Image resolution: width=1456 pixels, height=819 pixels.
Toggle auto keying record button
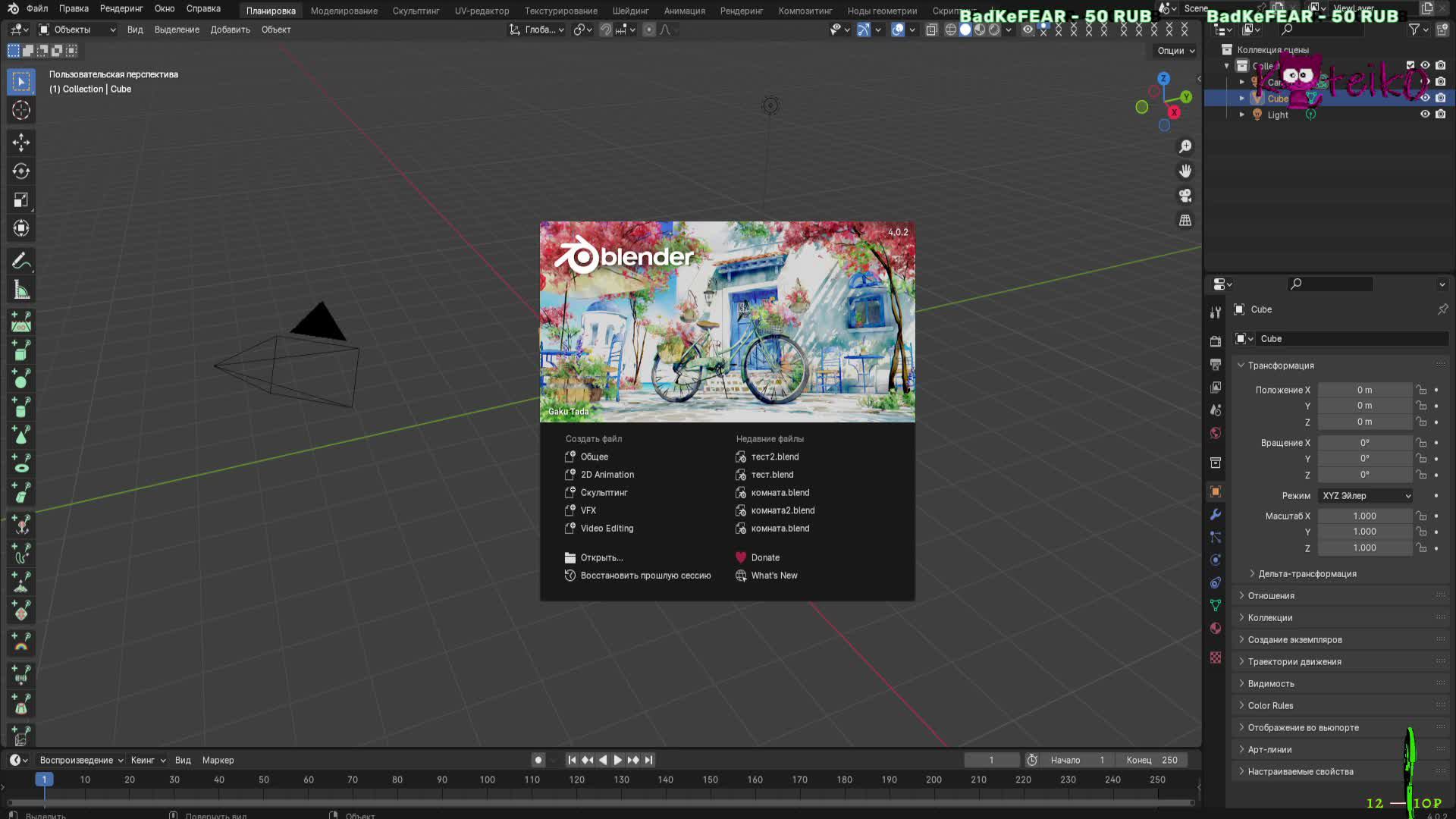538,760
